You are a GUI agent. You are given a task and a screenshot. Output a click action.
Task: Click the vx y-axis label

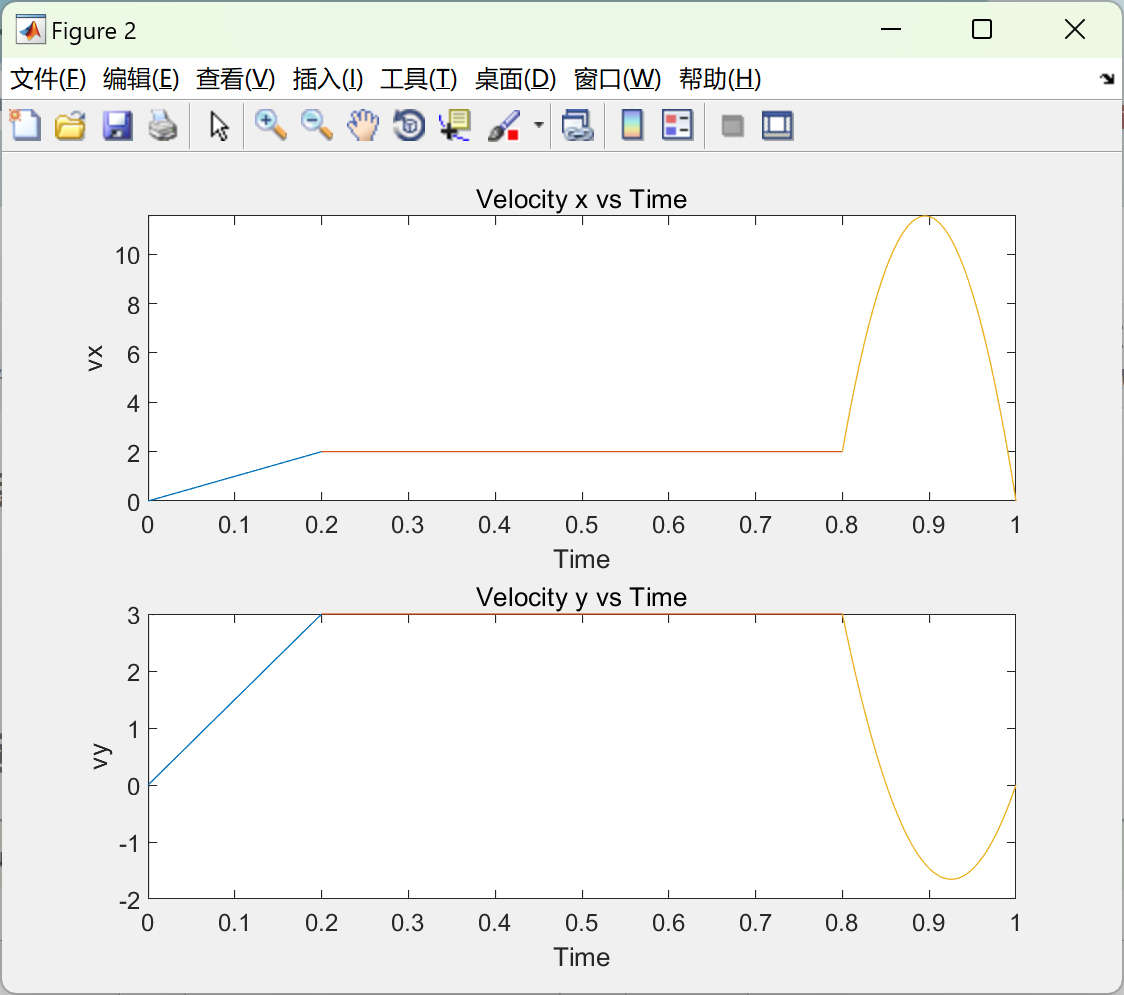(x=95, y=358)
